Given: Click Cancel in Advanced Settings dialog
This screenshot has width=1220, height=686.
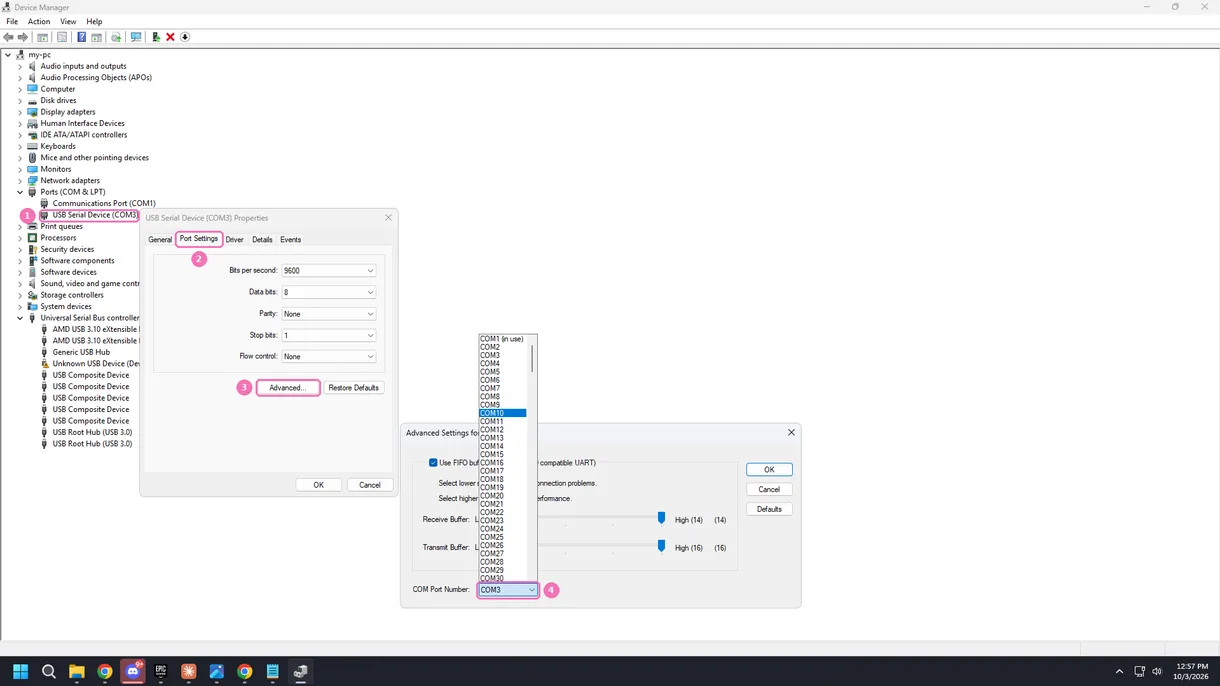Looking at the screenshot, I should click(769, 490).
